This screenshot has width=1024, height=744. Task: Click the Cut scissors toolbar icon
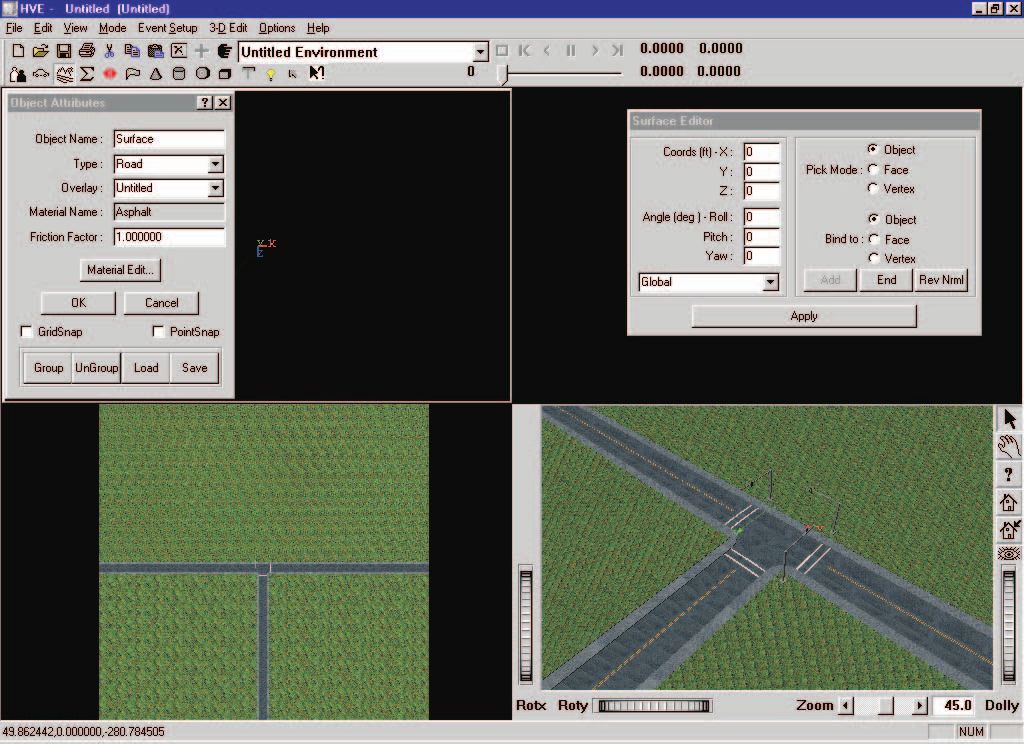[109, 51]
